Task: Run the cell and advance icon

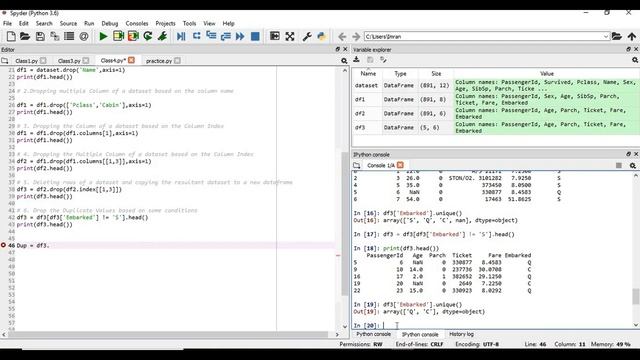Action: coord(133,36)
